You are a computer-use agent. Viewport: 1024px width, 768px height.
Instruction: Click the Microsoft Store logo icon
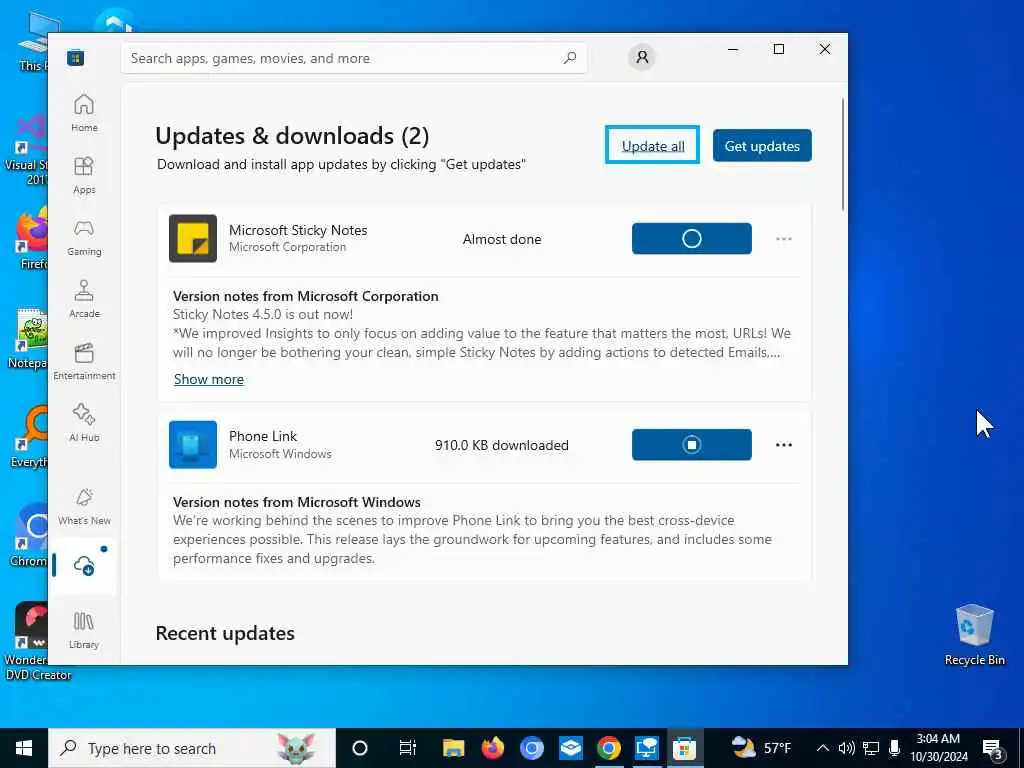[x=75, y=57]
